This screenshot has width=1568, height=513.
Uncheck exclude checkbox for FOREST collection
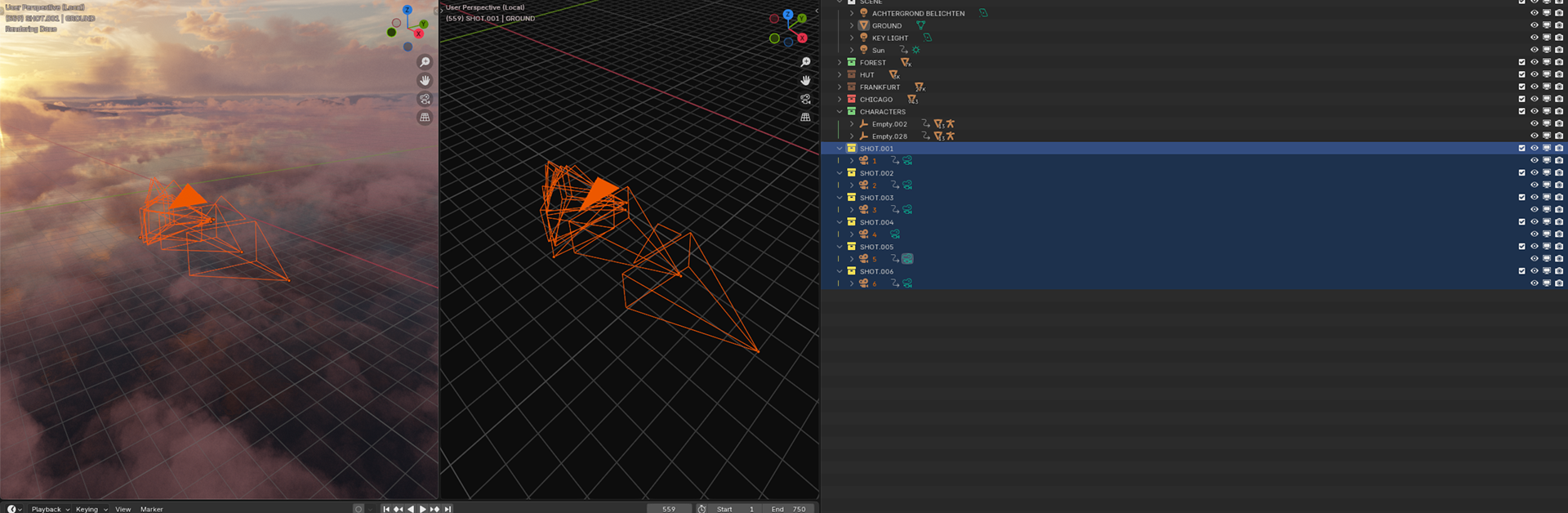[1521, 62]
